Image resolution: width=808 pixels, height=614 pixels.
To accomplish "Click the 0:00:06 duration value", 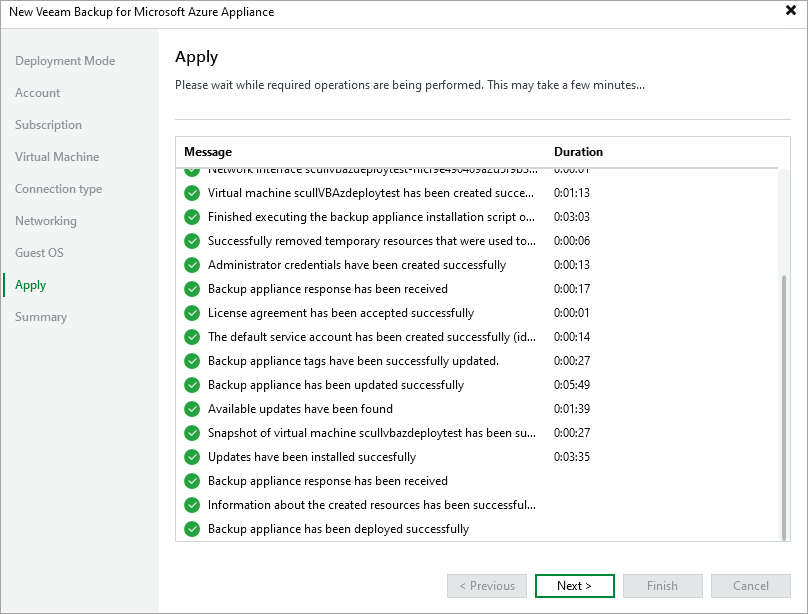I will (x=572, y=241).
